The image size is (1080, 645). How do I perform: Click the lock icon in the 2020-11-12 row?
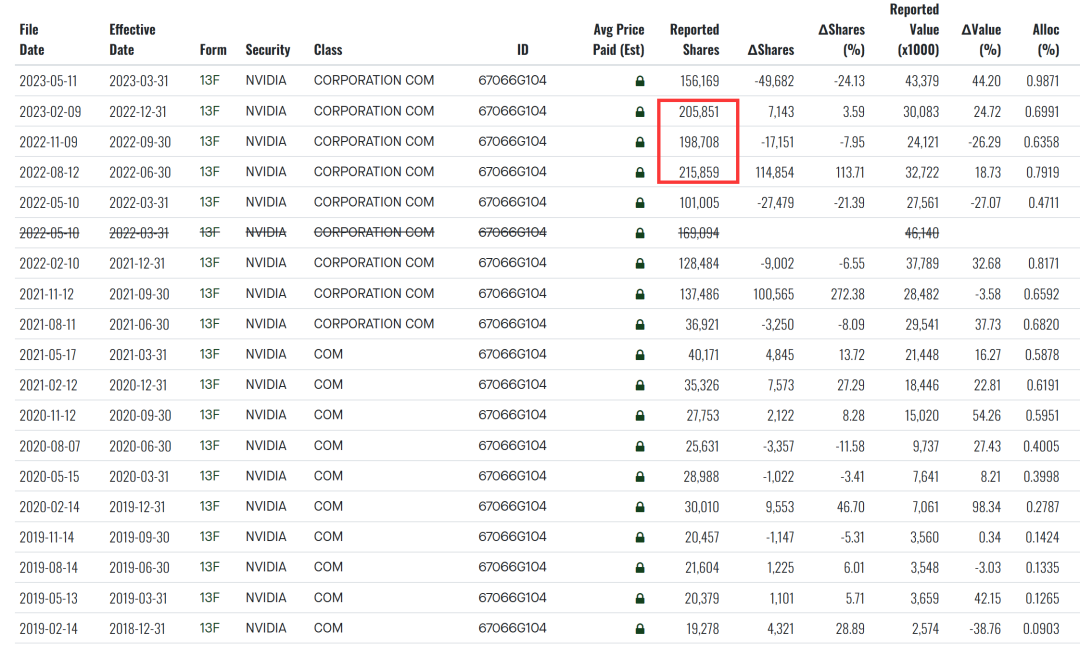tap(640, 416)
